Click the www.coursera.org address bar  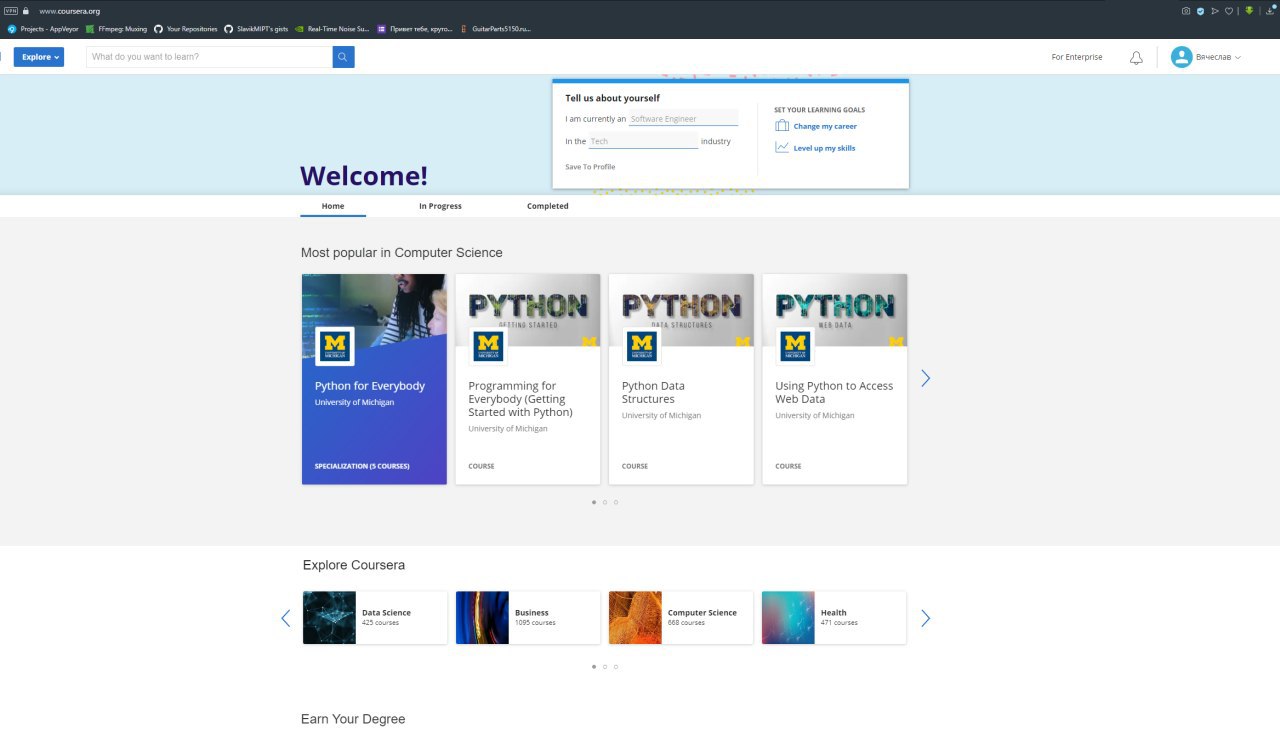pyautogui.click(x=70, y=11)
